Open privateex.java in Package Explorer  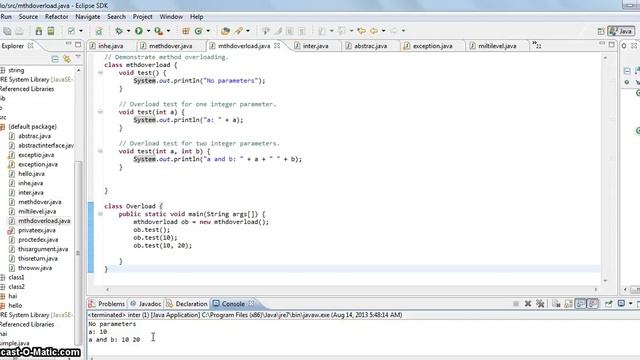coord(37,230)
